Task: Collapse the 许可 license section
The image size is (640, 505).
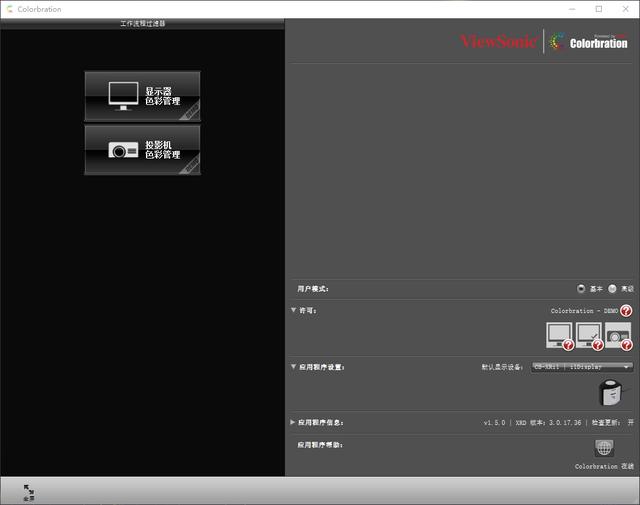Action: pos(293,310)
